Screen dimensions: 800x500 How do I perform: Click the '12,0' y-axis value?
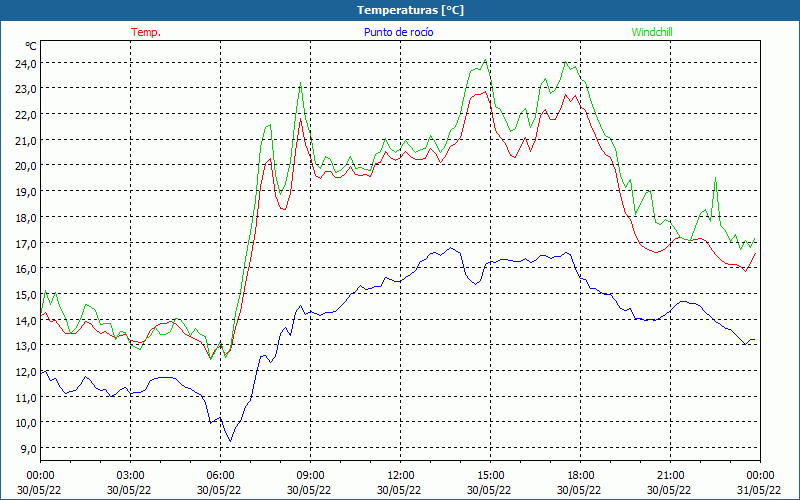[26, 371]
